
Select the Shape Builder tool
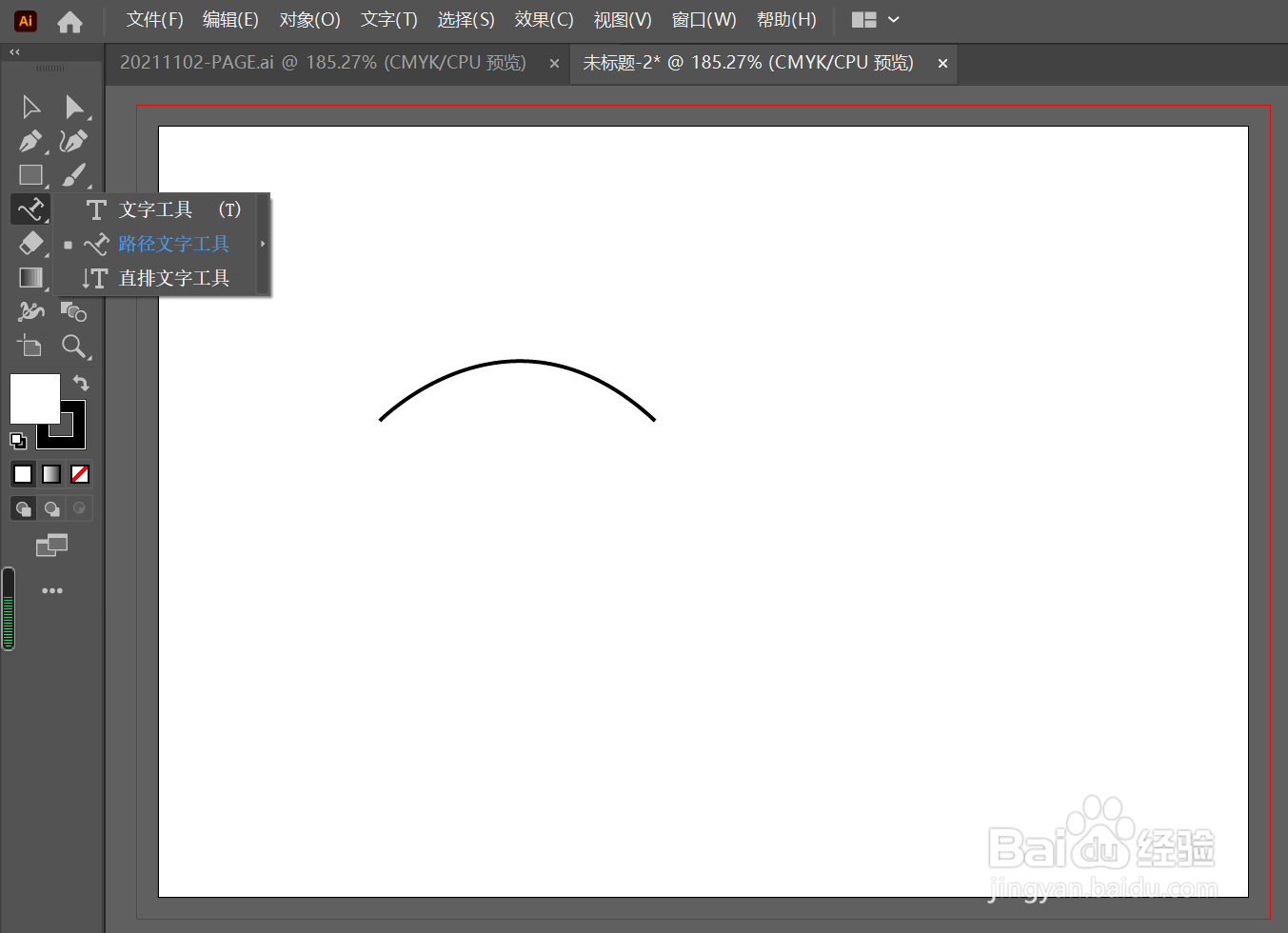pyautogui.click(x=73, y=311)
